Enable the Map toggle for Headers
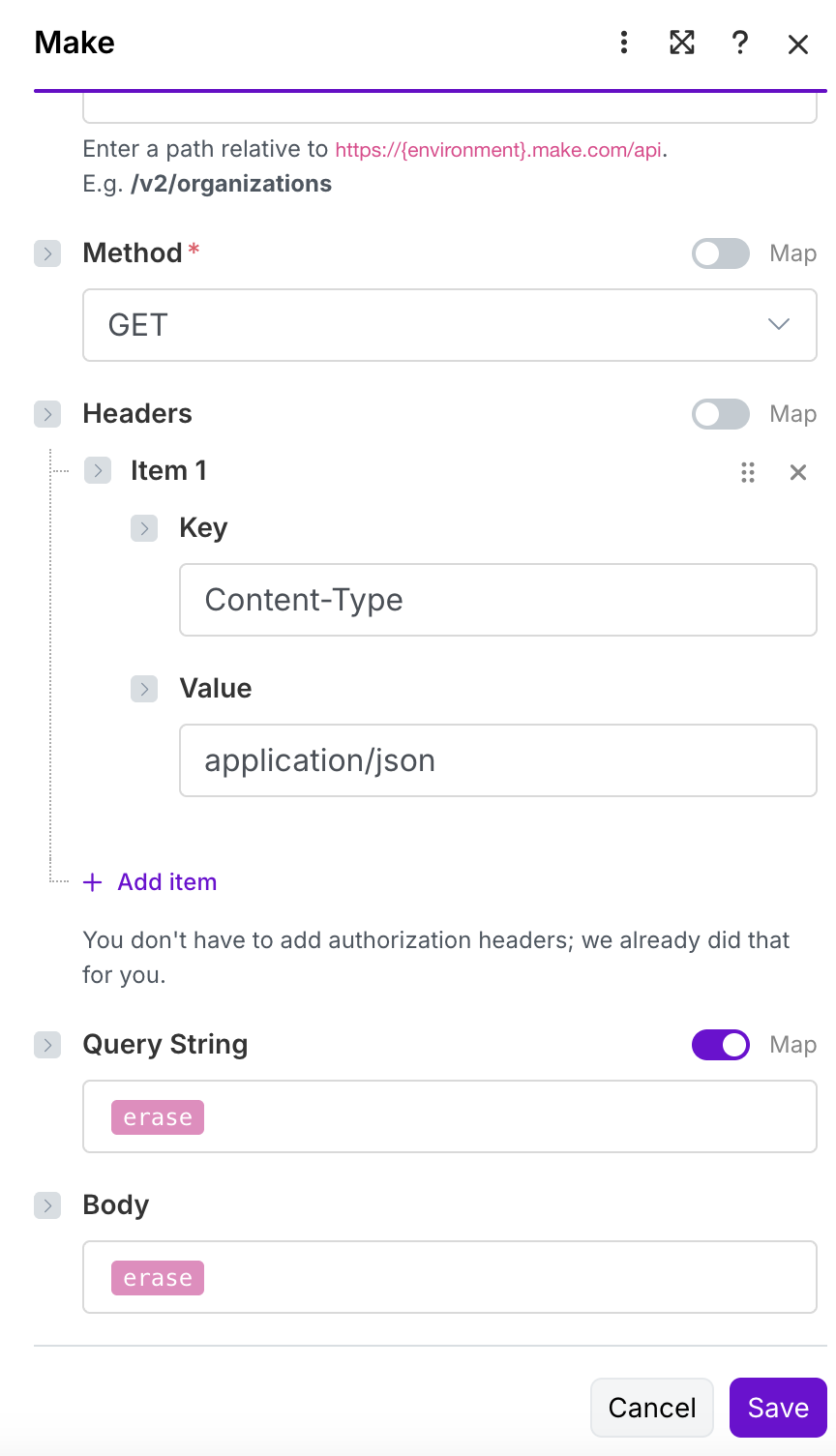Viewport: 836px width, 1456px height. 721,414
